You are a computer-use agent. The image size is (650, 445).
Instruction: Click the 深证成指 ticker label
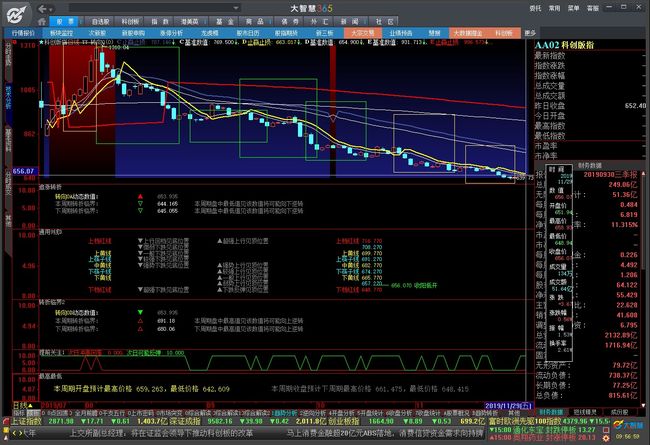(185, 421)
